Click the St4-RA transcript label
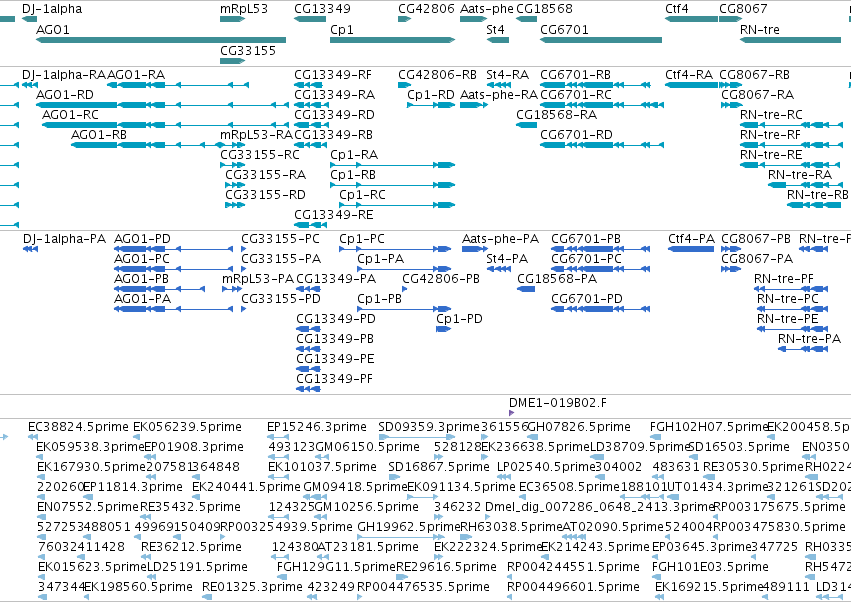 [507, 75]
